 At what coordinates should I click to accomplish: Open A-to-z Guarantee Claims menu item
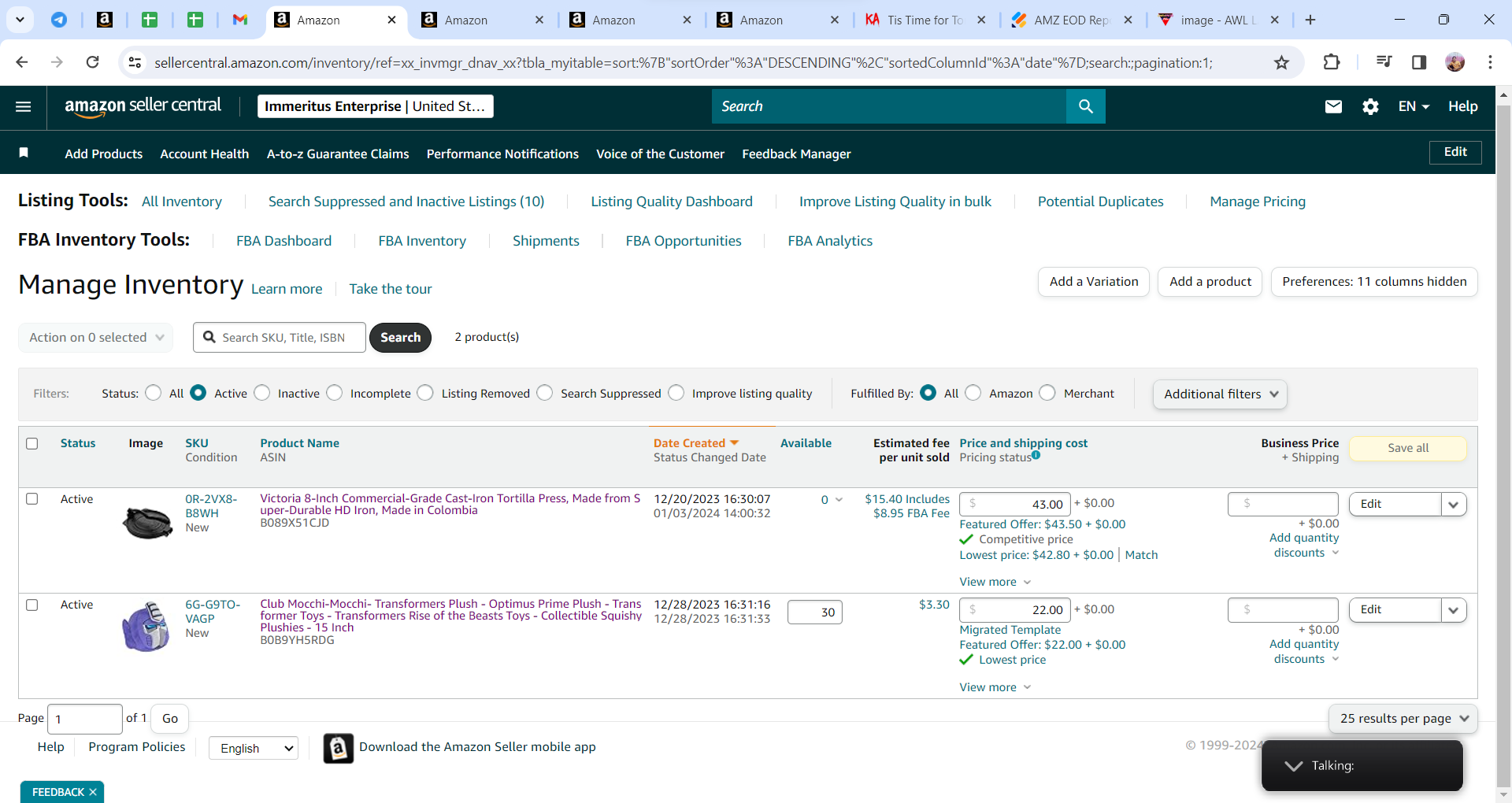338,154
